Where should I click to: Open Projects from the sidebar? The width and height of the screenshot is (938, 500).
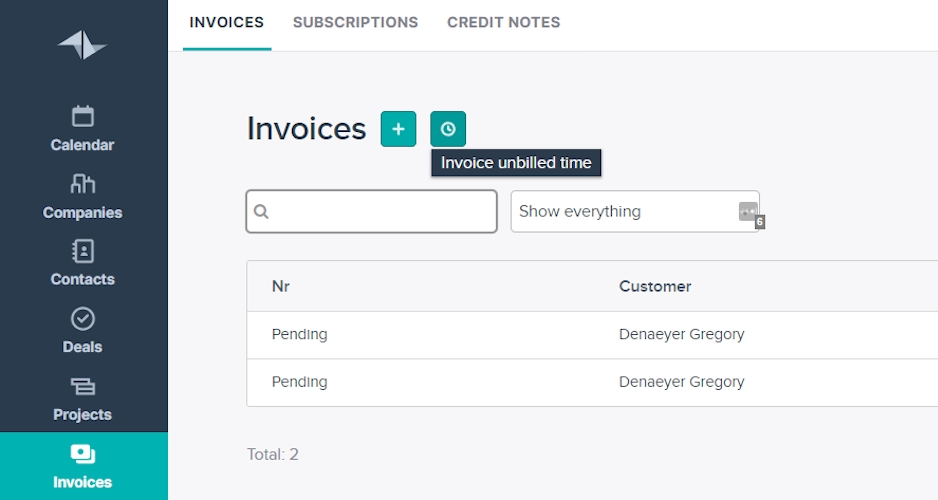[83, 399]
